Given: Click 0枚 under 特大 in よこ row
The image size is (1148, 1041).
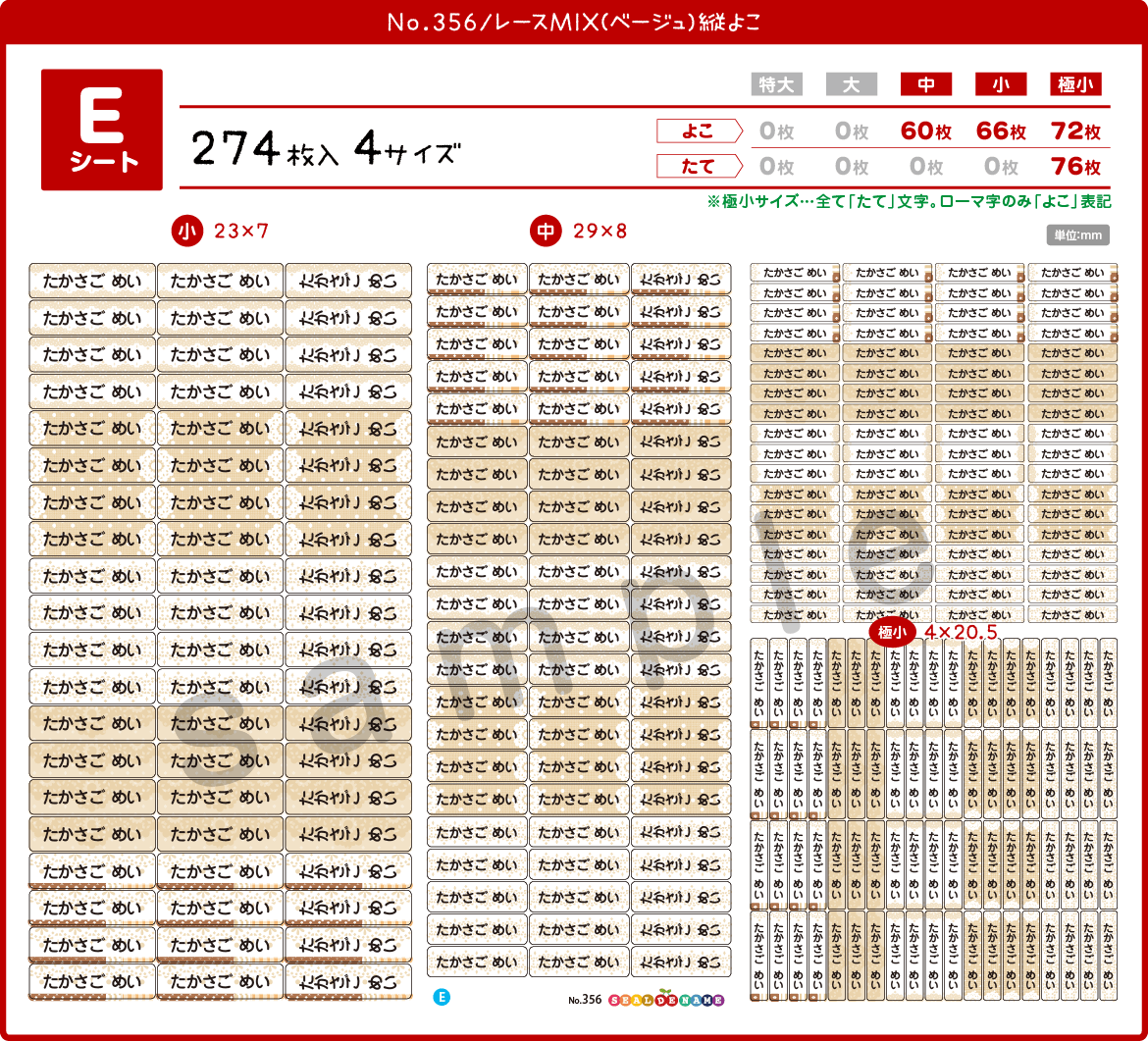Looking at the screenshot, I should [x=777, y=131].
